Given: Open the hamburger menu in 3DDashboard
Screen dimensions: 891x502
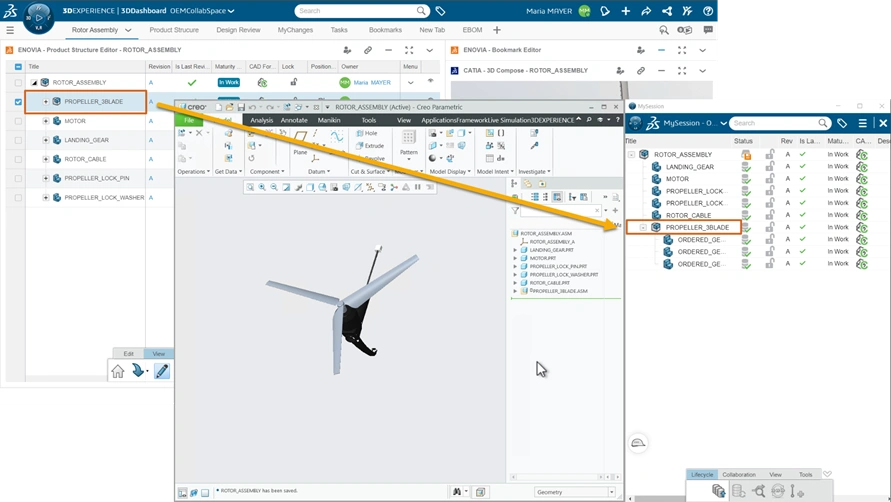Looking at the screenshot, I should tap(10, 30).
